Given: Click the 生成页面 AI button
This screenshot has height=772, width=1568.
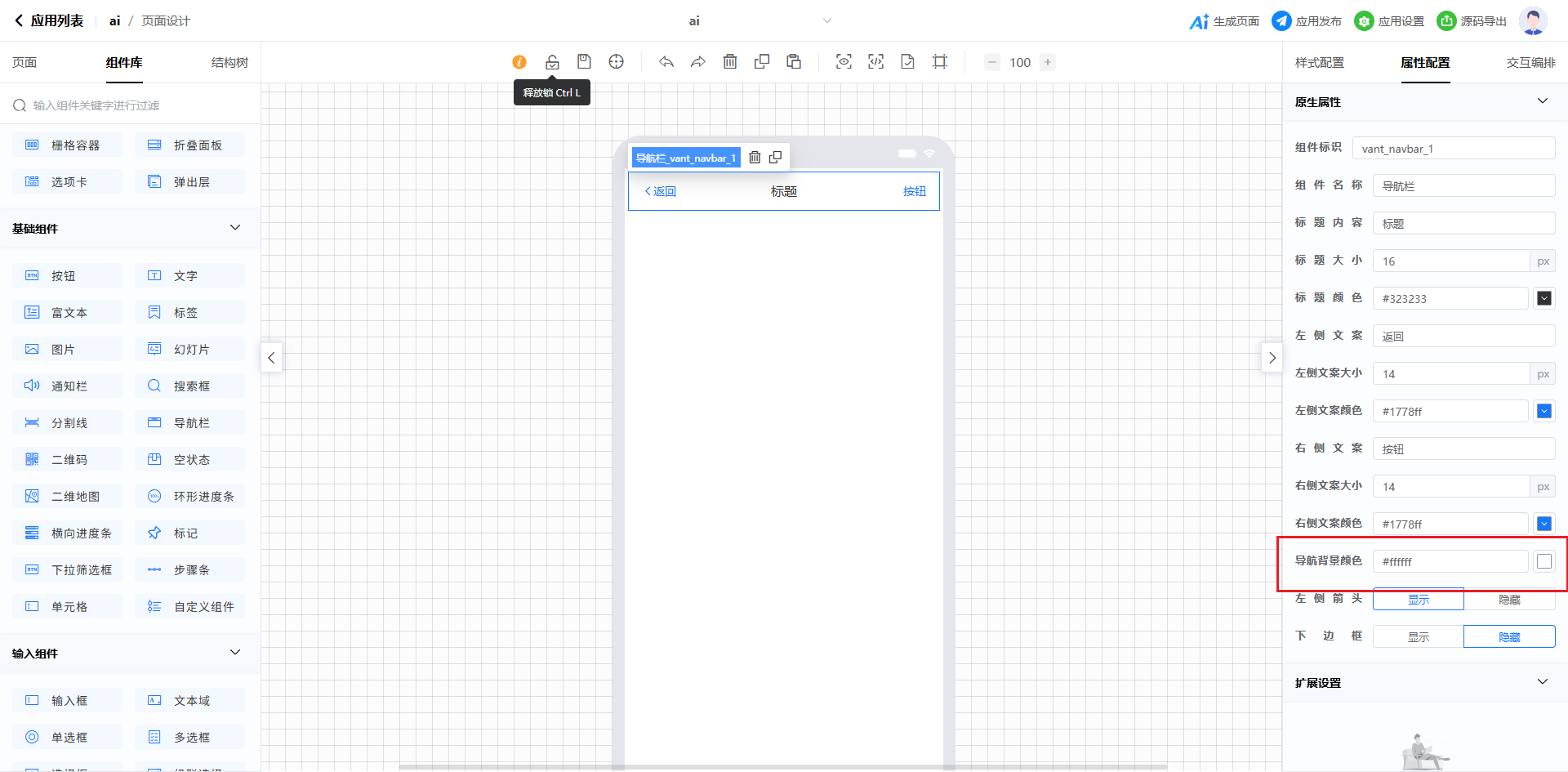Looking at the screenshot, I should 1224,21.
